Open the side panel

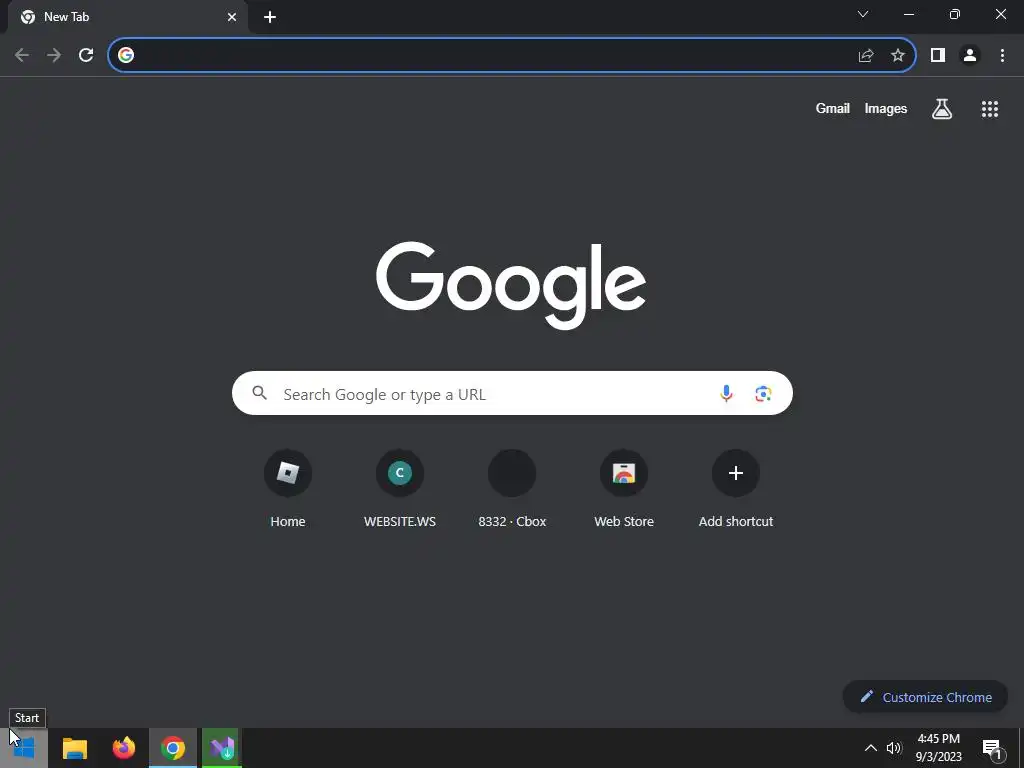(x=938, y=56)
